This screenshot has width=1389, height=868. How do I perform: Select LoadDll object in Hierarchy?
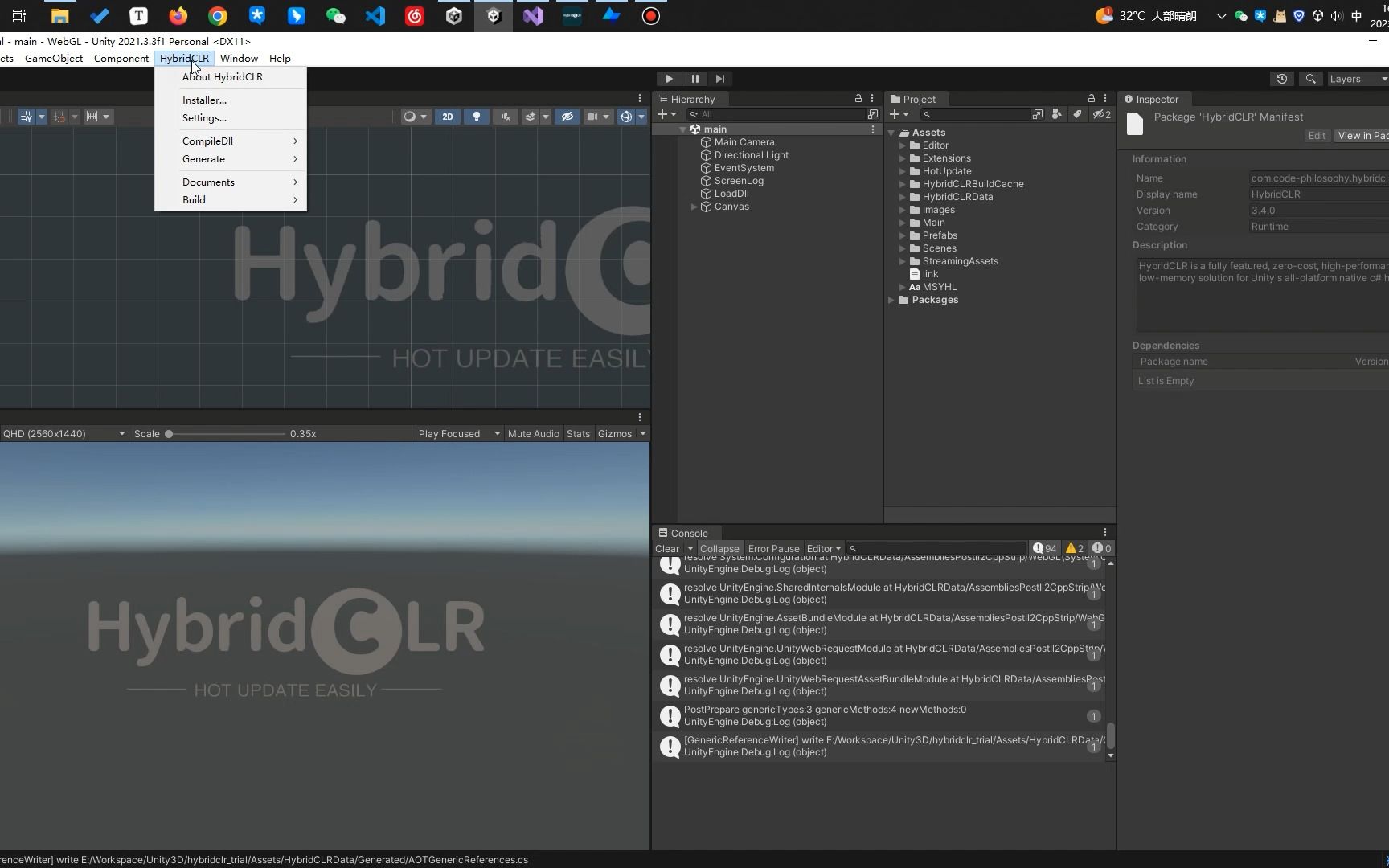click(731, 194)
